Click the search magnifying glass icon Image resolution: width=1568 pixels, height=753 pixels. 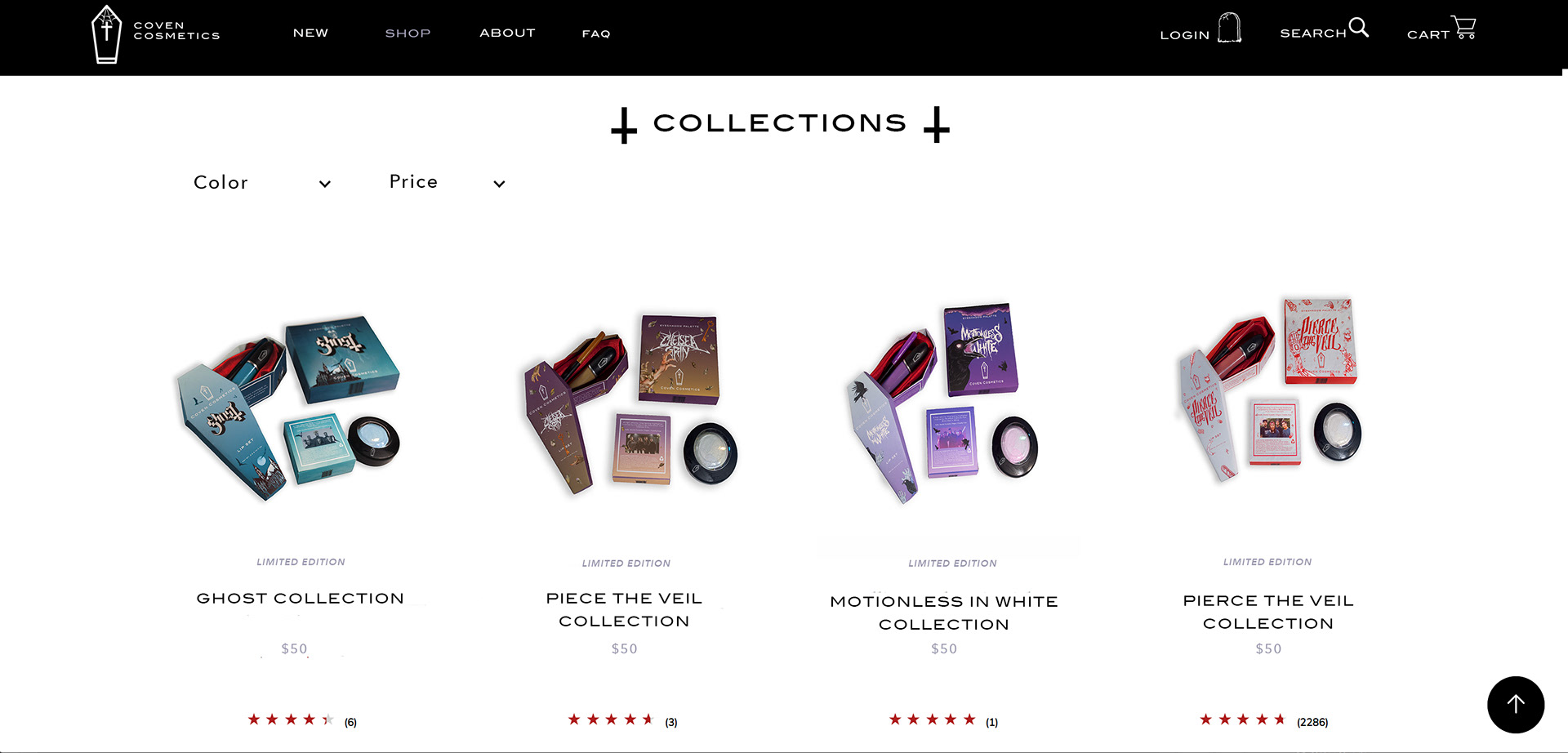coord(1359,27)
